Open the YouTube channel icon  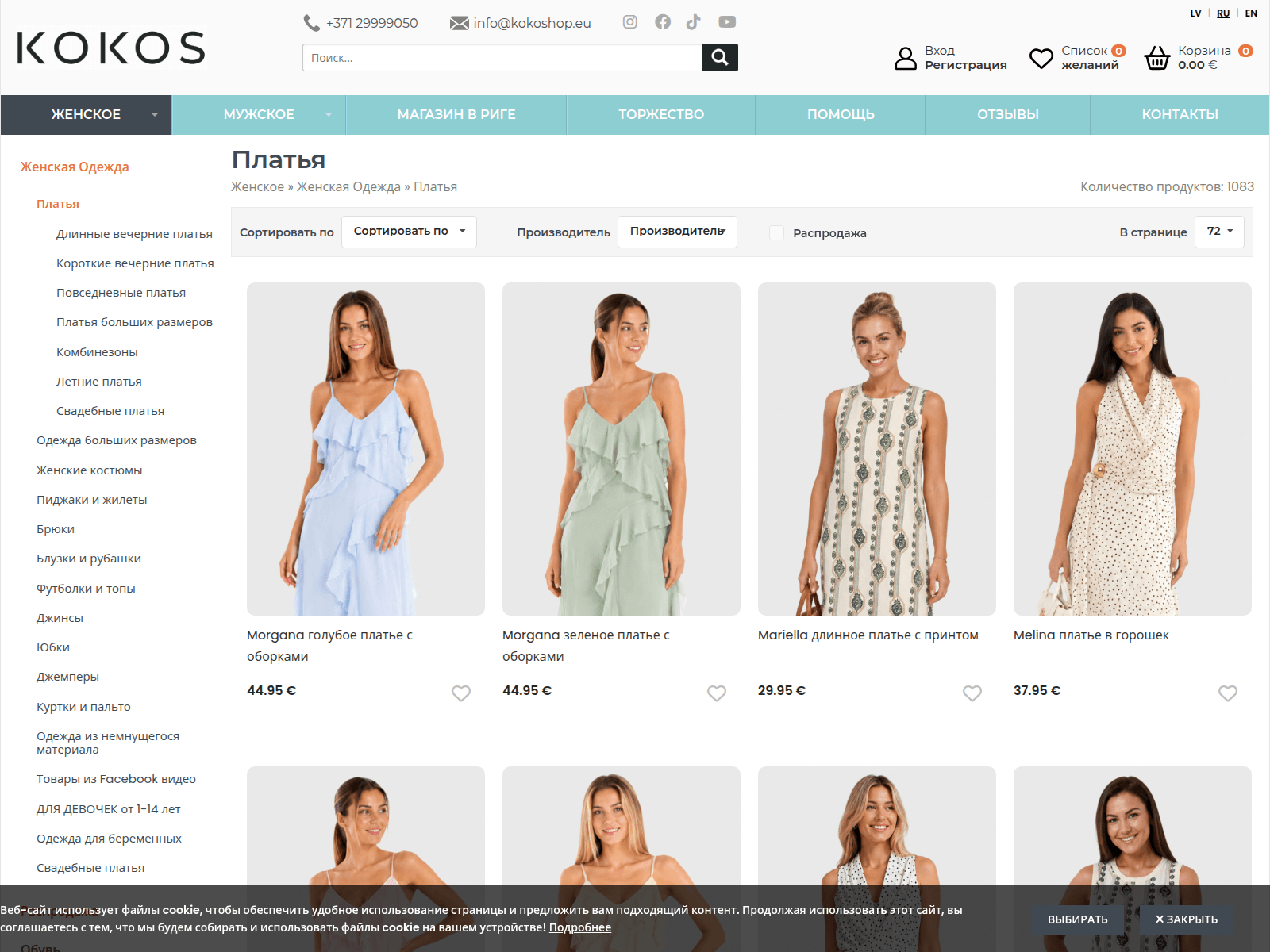727,22
